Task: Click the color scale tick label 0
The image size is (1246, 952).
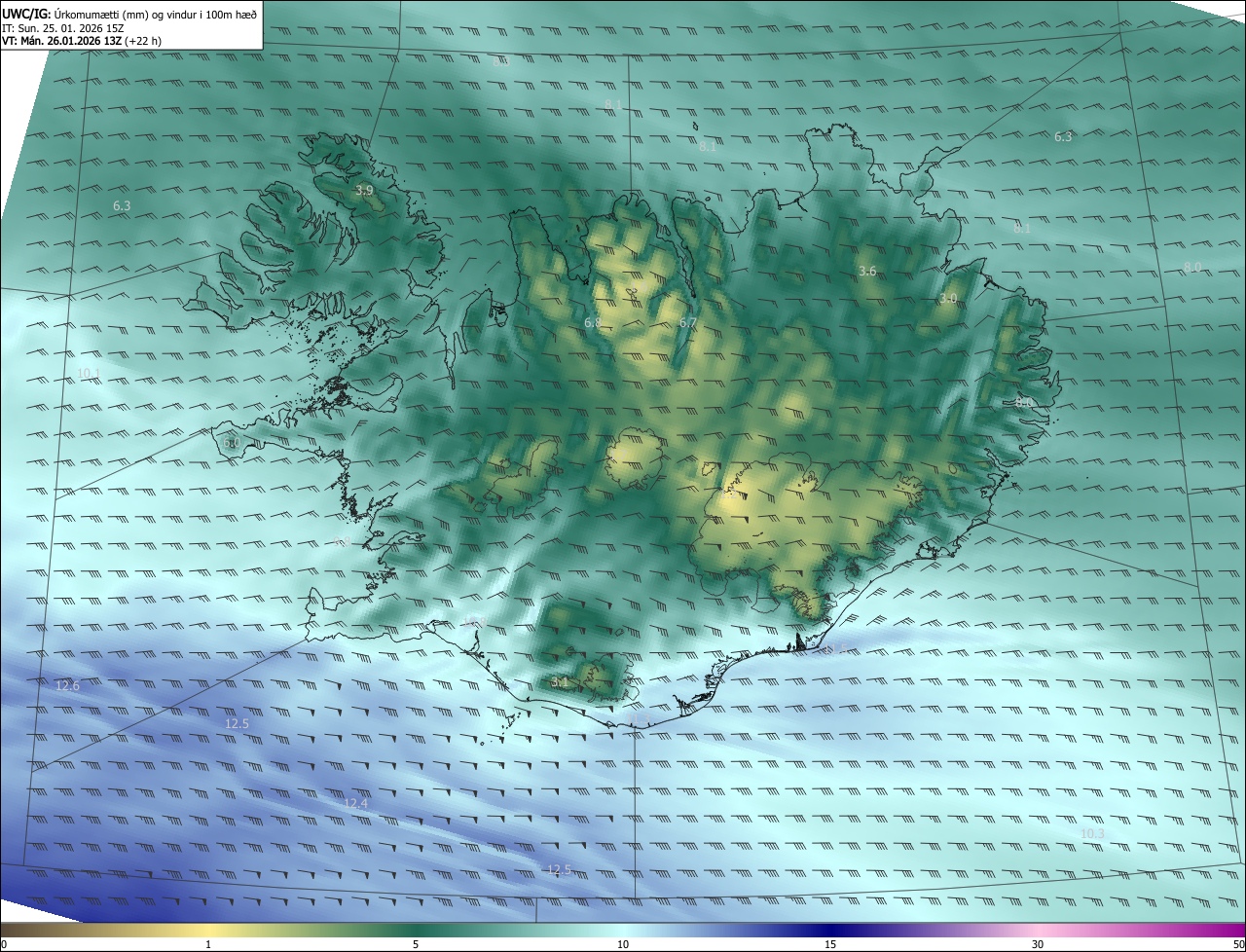Action: tap(4, 944)
